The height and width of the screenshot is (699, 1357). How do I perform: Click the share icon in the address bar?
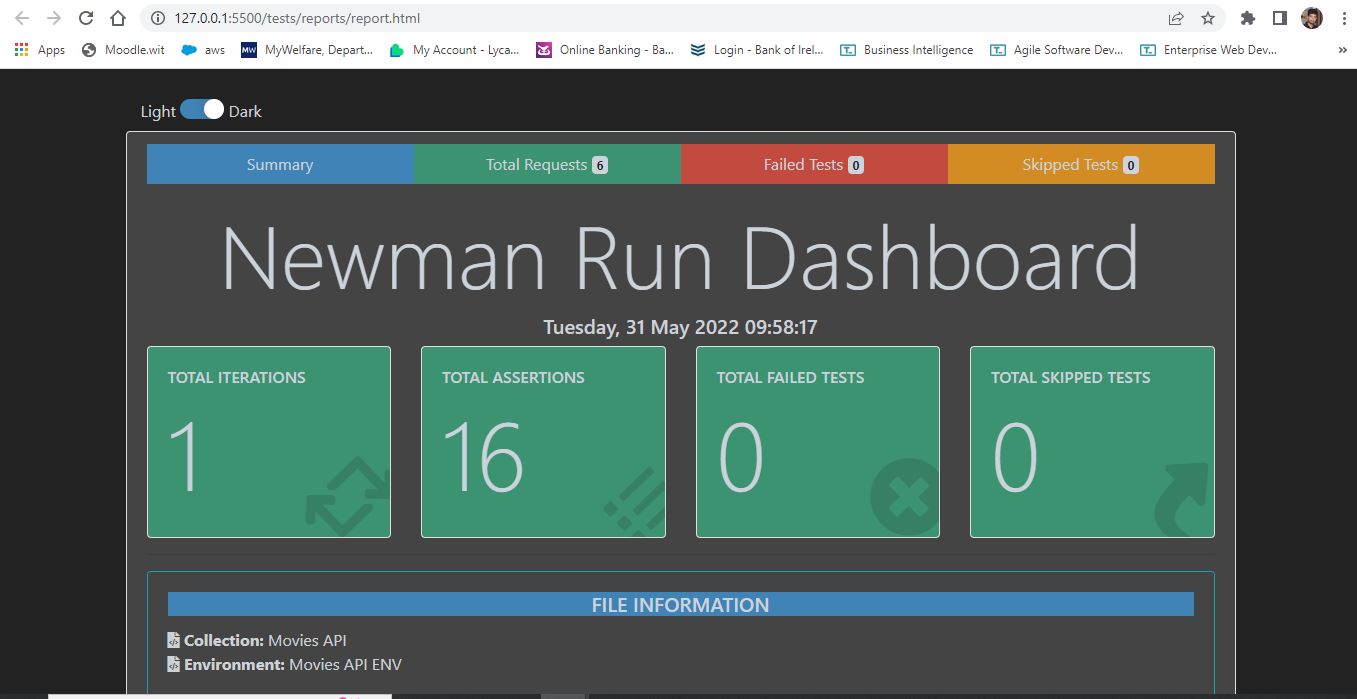tap(1176, 17)
